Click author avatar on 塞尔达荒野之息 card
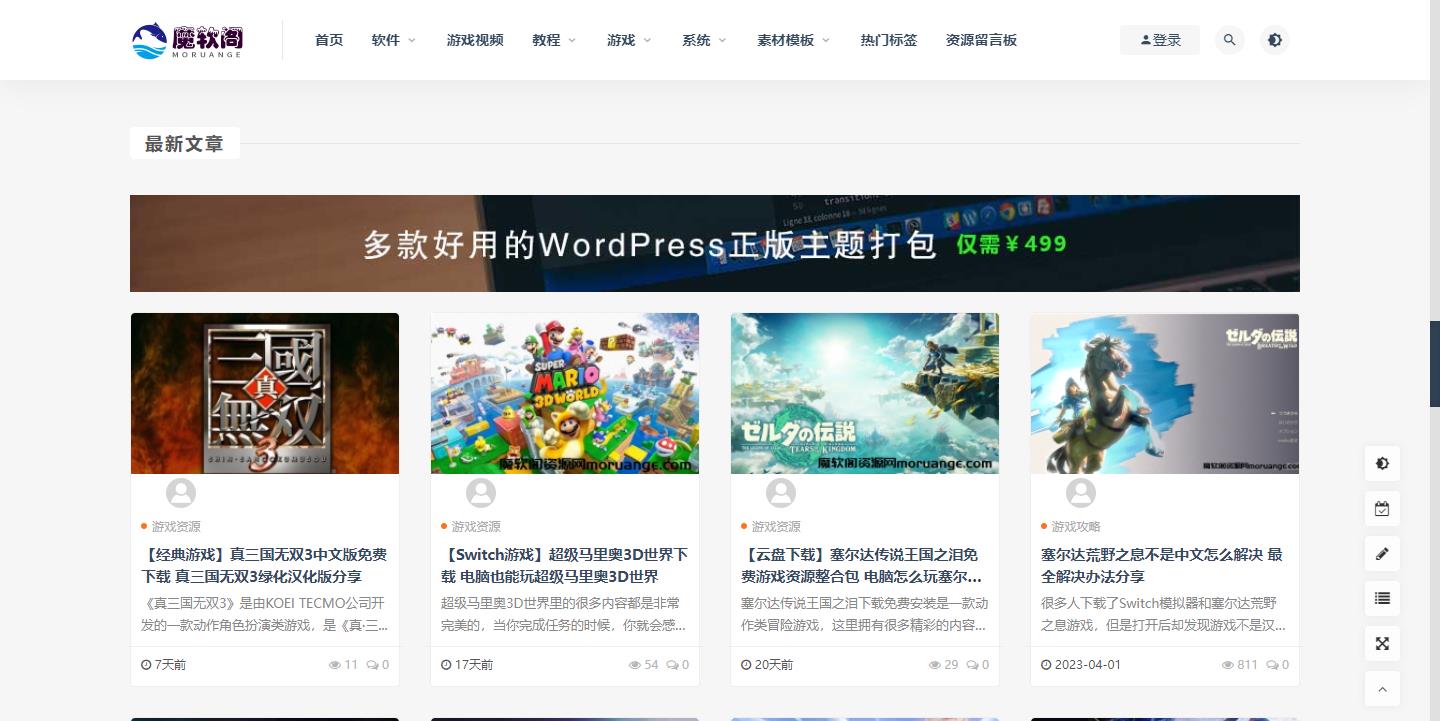 [x=1081, y=493]
